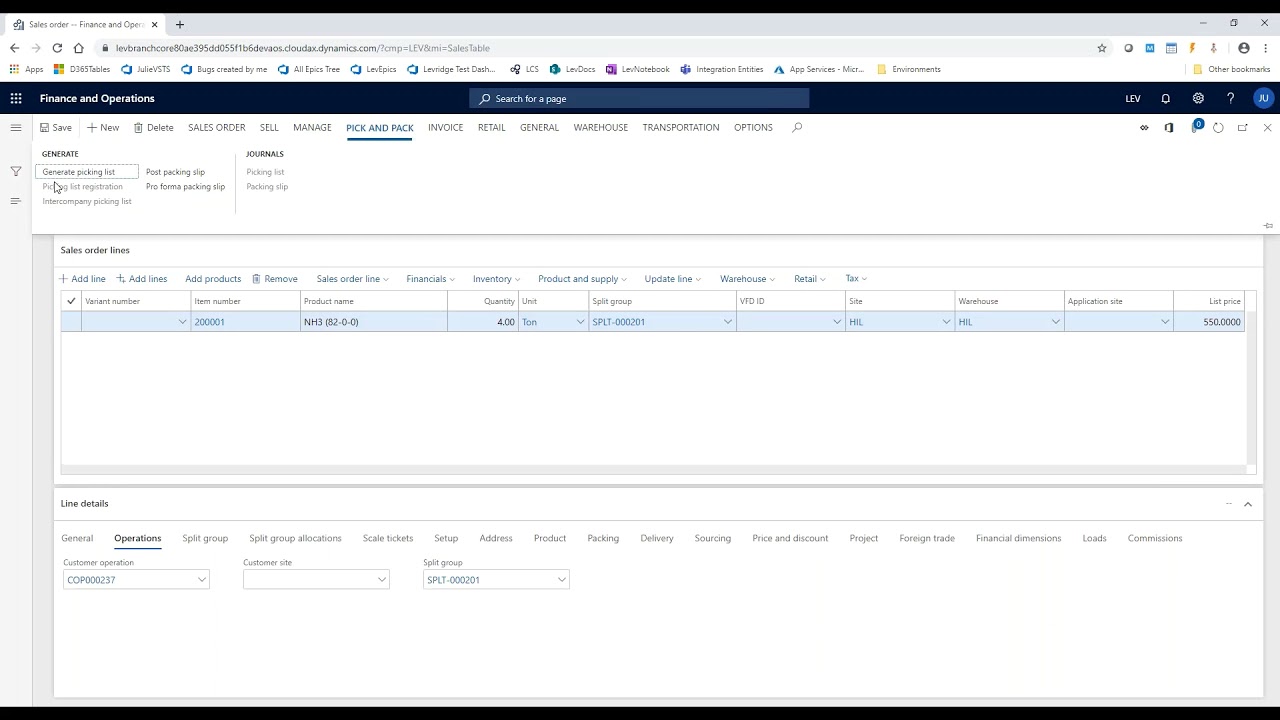Click Pro forma packing slip

click(185, 187)
